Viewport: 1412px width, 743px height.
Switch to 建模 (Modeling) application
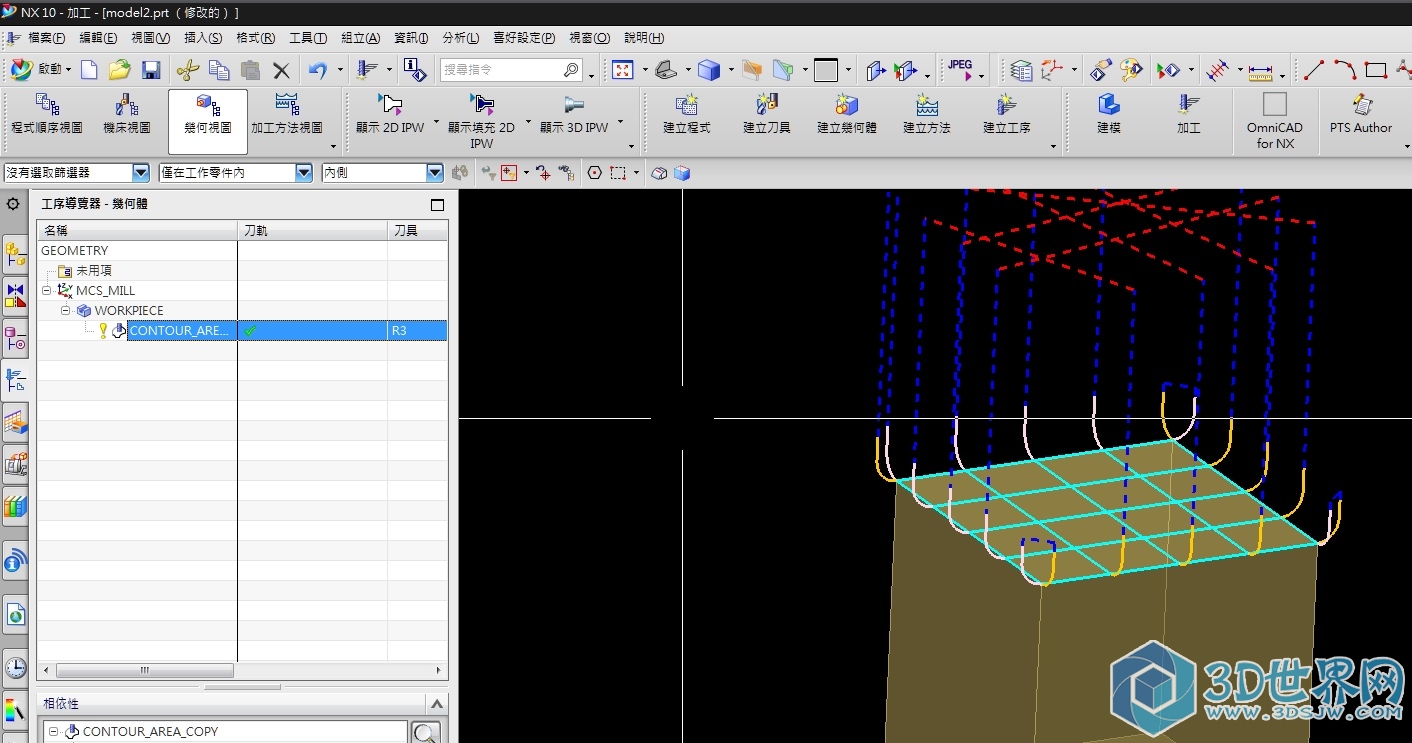pos(1109,114)
